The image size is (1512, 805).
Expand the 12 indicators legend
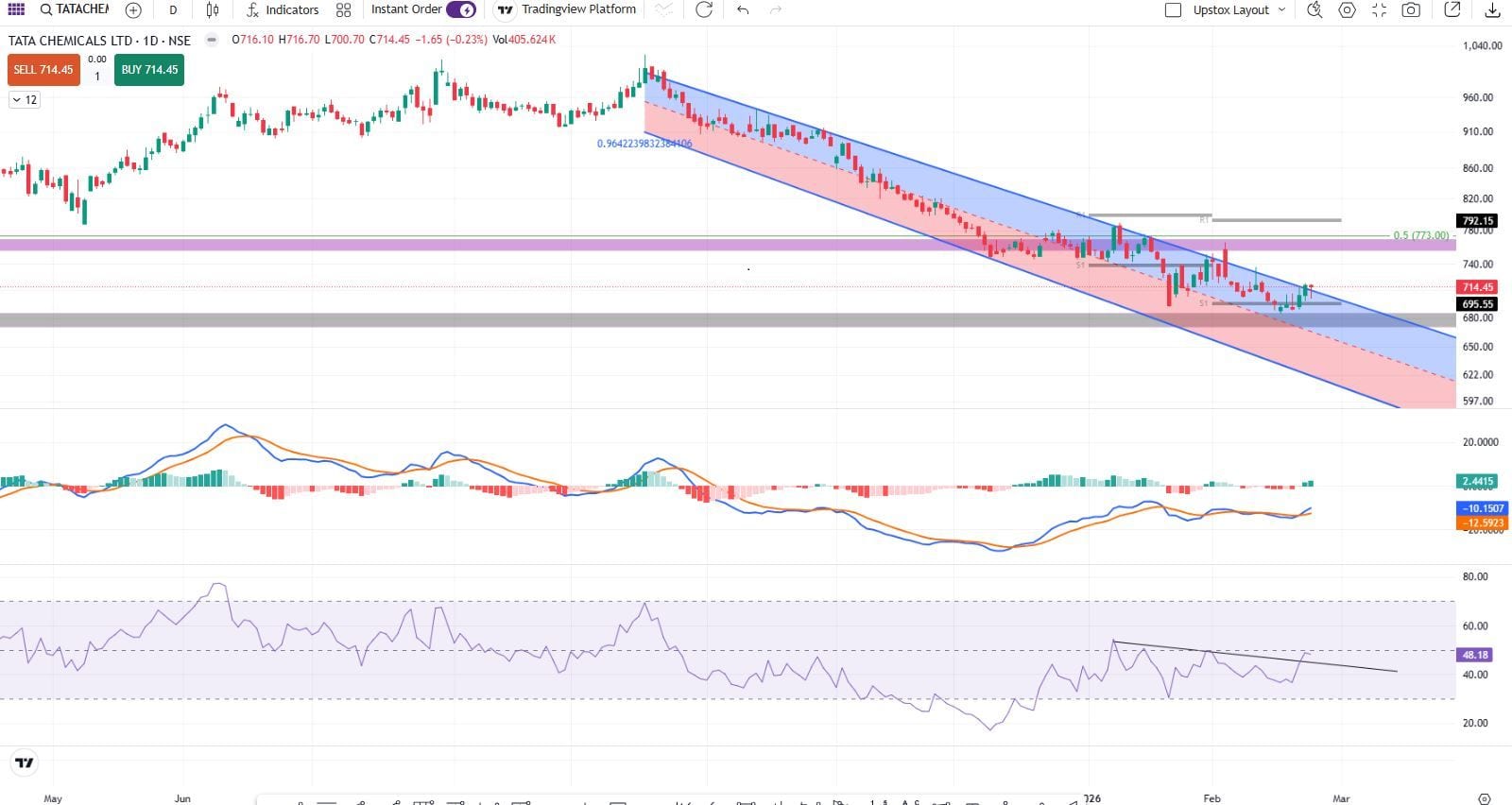coord(25,99)
